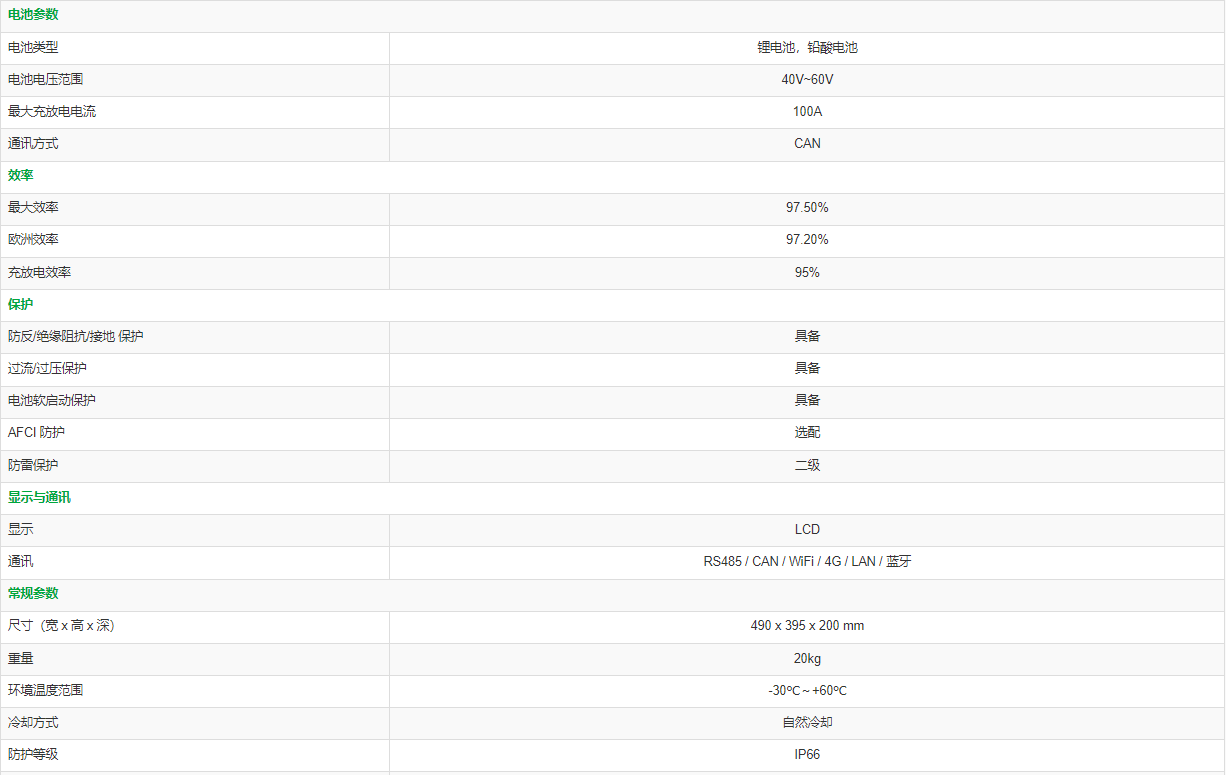This screenshot has height=775, width=1226.
Task: Click the 常规参数 section header
Action: [x=33, y=593]
